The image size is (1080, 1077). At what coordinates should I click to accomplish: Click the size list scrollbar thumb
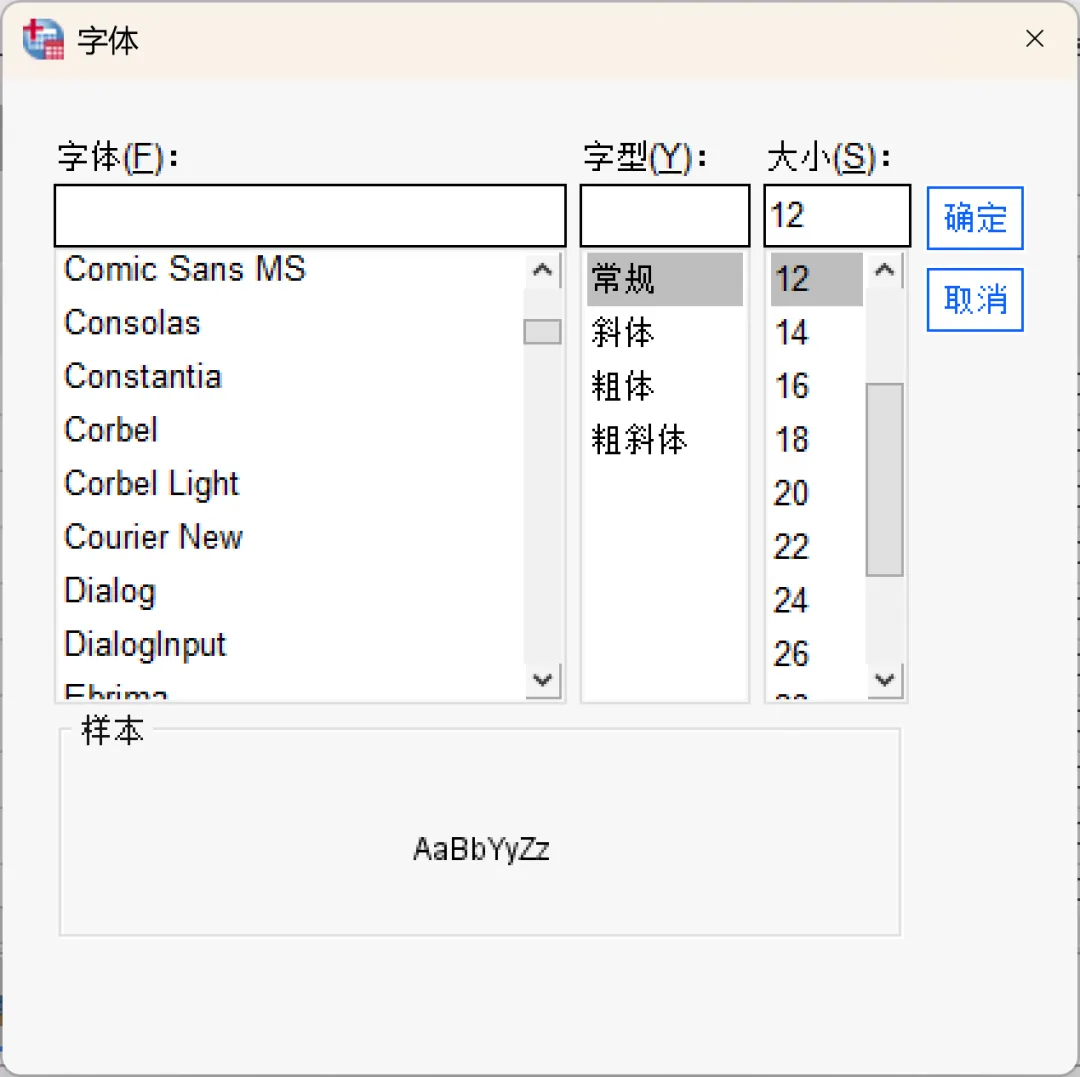tap(884, 480)
